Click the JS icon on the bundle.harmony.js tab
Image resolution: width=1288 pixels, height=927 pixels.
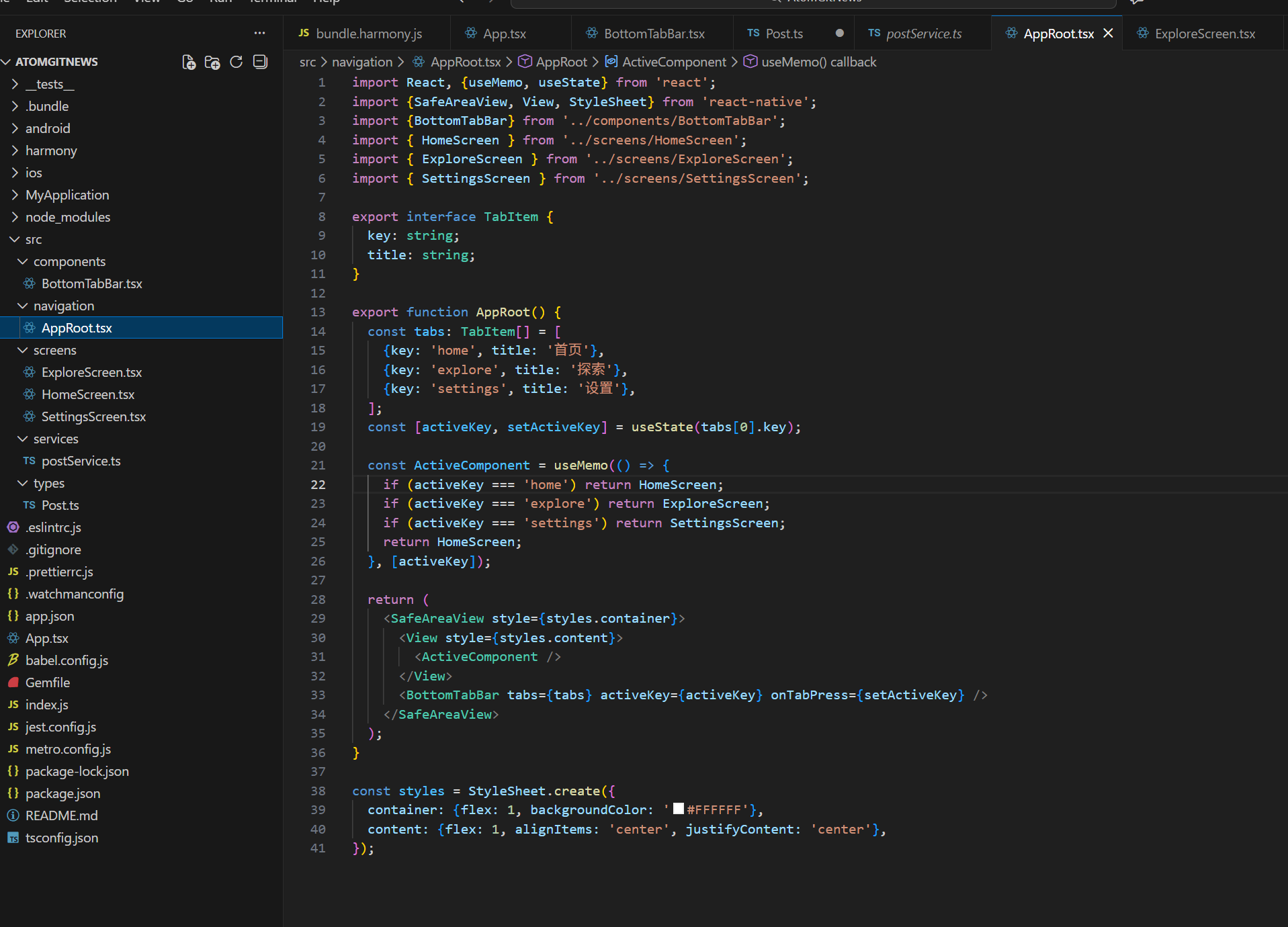coord(304,33)
